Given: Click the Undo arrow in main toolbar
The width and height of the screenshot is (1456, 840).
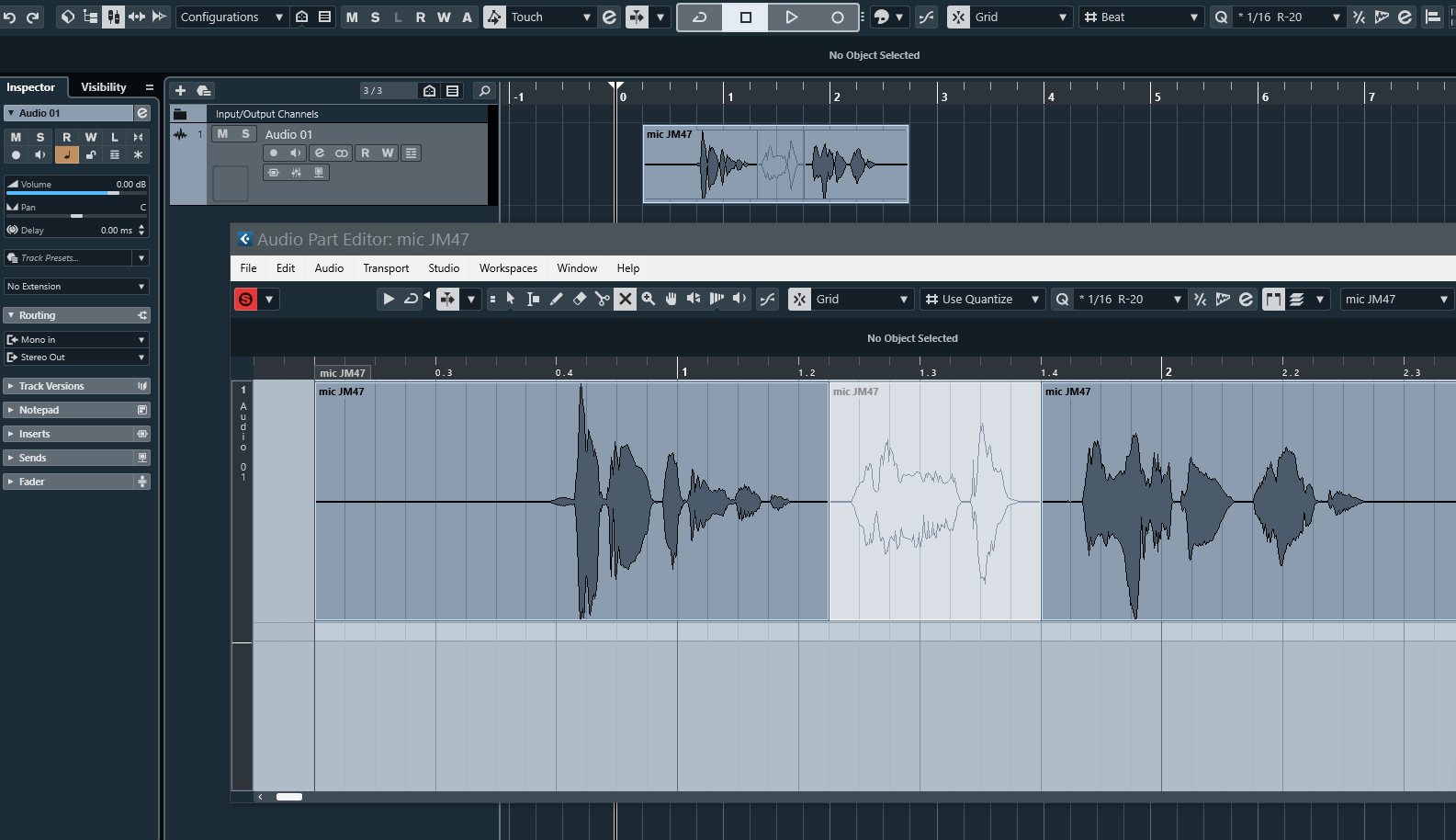Looking at the screenshot, I should [x=10, y=17].
